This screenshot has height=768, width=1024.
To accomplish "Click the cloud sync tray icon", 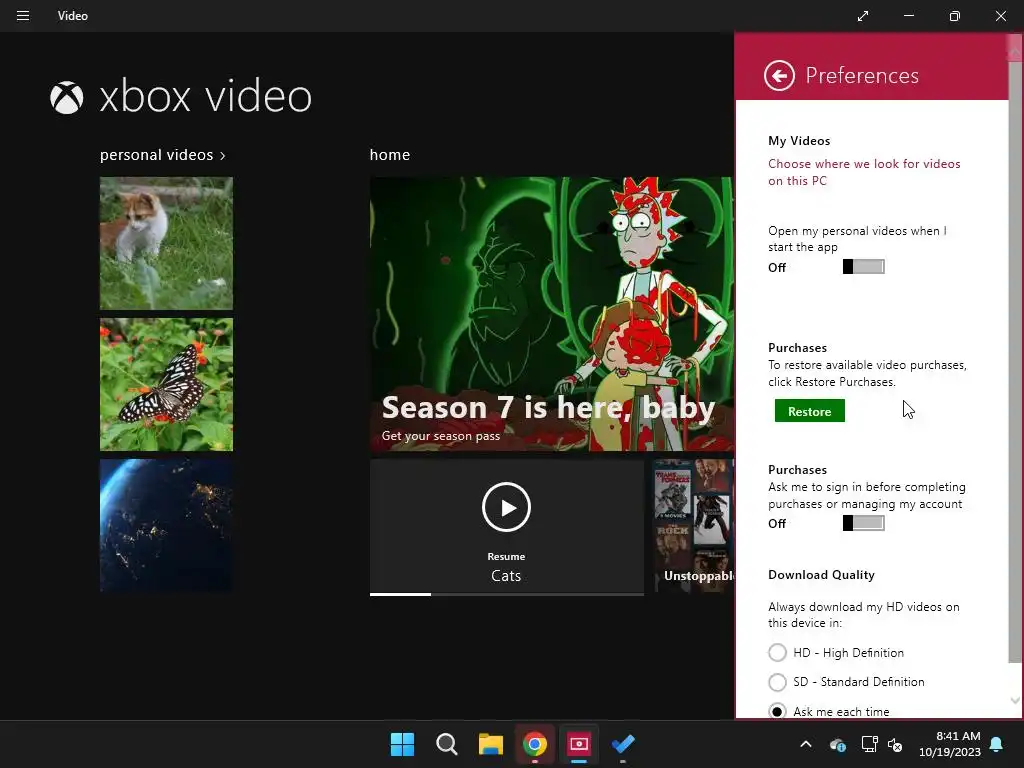I will click(x=838, y=744).
